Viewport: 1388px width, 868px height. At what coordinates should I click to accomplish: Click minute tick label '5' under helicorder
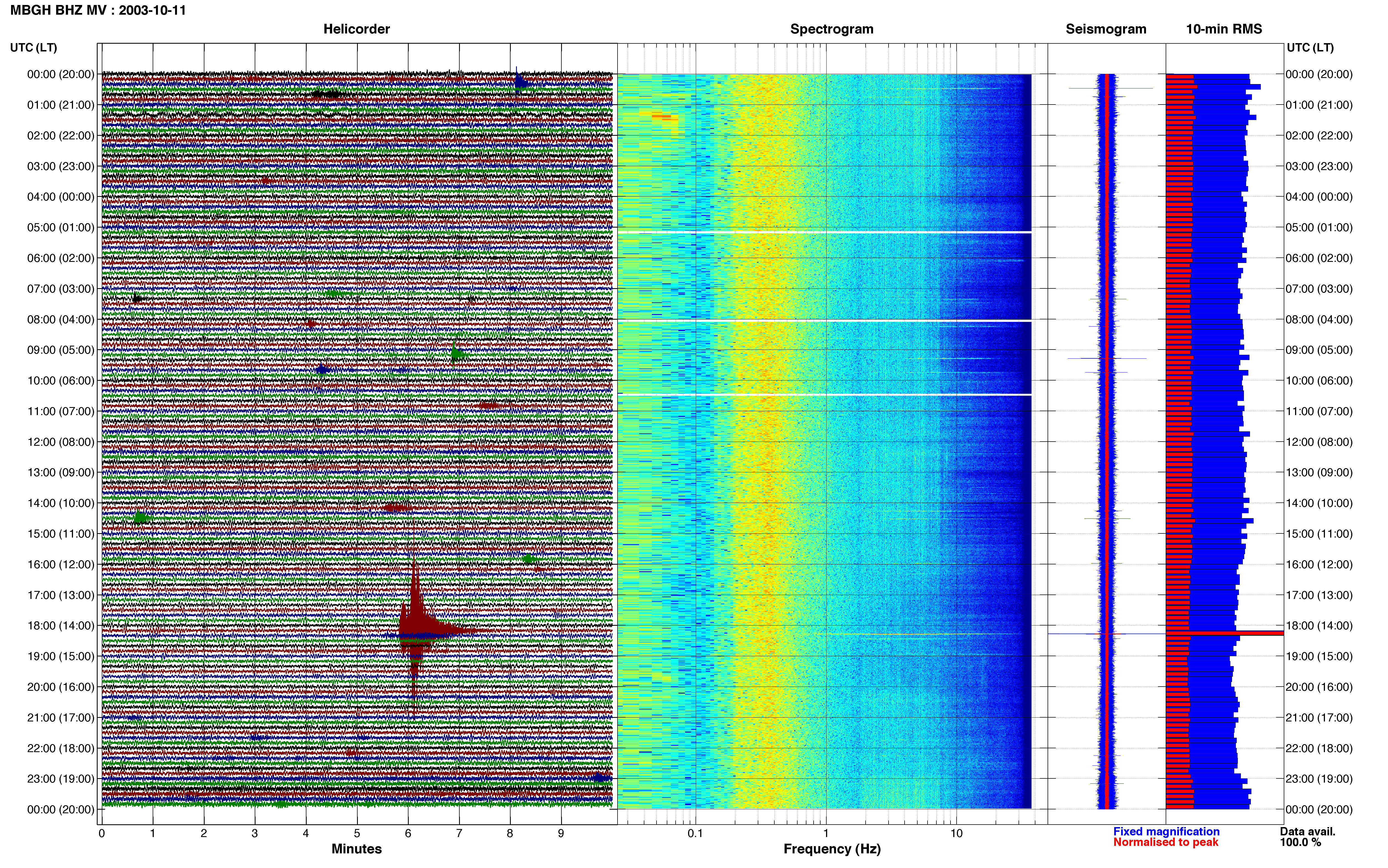point(357,833)
